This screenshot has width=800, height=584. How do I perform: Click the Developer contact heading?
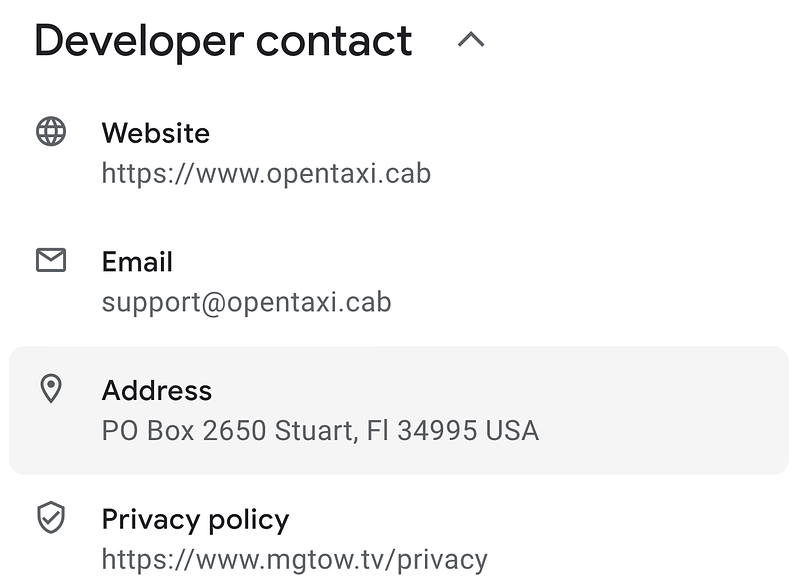coord(223,41)
